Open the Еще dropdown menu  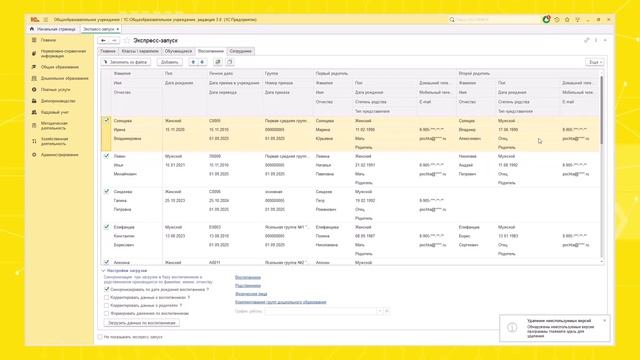[x=594, y=62]
